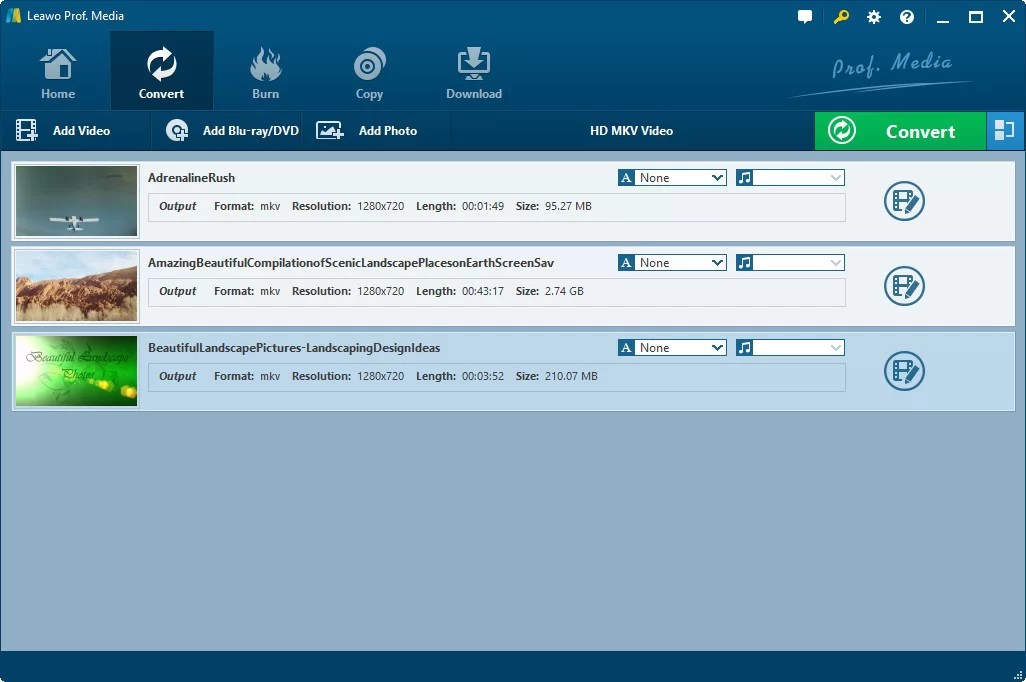Open the audio track dropdown for BeautifulLandscapePictures

[x=790, y=348]
